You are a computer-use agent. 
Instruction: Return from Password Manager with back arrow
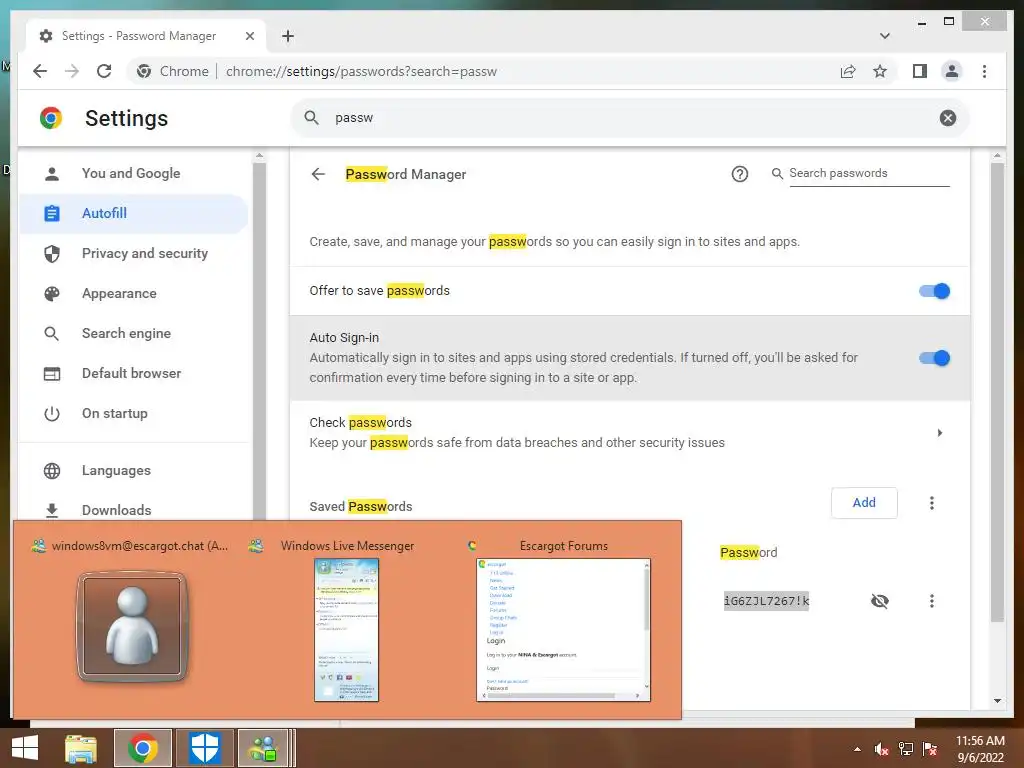318,174
